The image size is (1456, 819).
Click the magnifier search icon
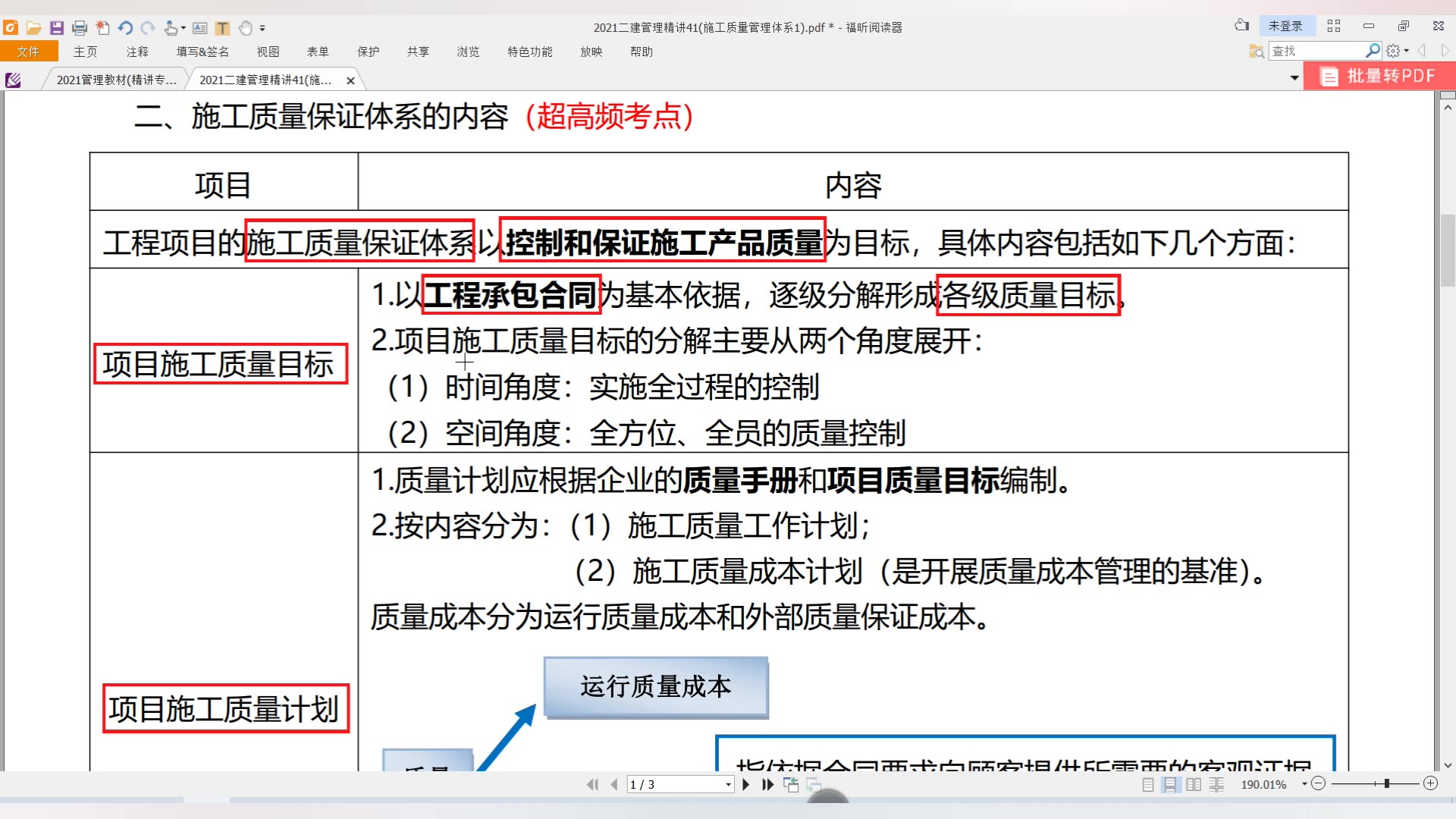pyautogui.click(x=1373, y=51)
